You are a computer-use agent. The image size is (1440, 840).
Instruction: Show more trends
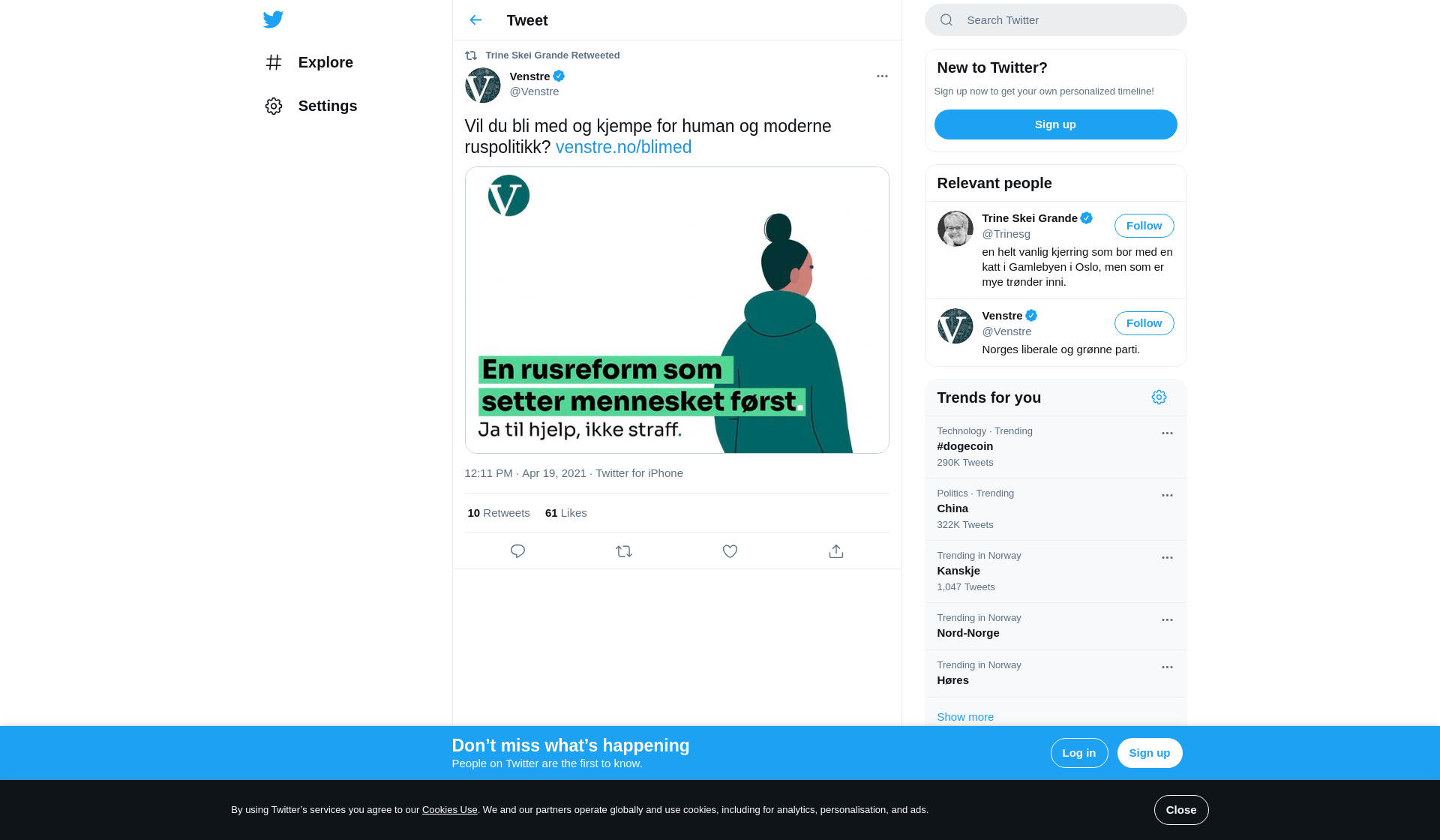tap(964, 717)
